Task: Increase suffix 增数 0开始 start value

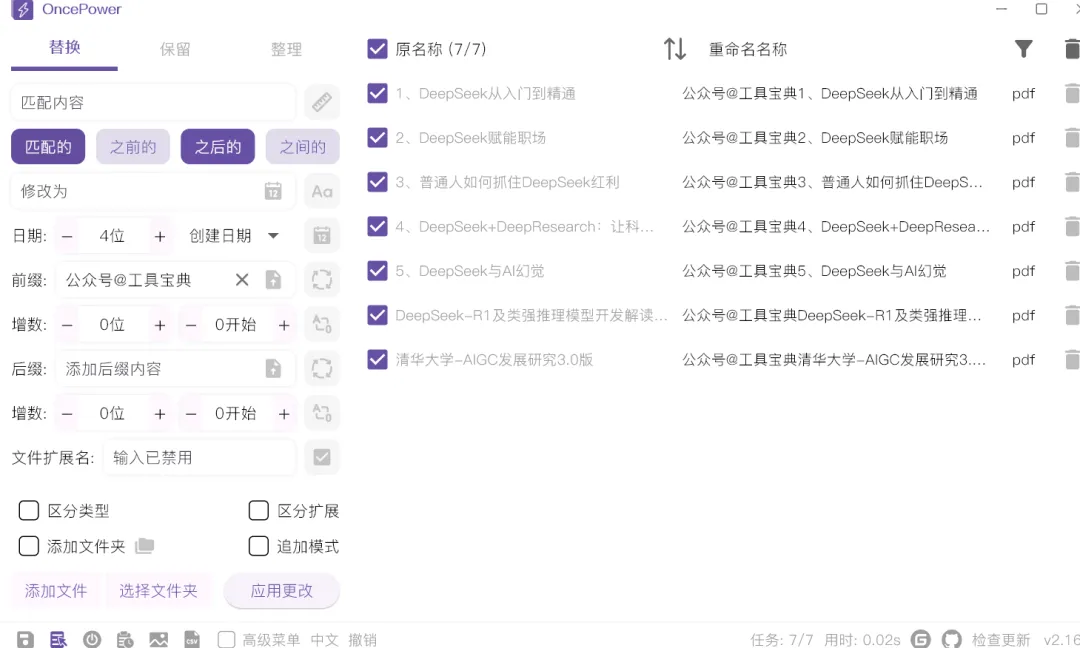Action: 284,414
